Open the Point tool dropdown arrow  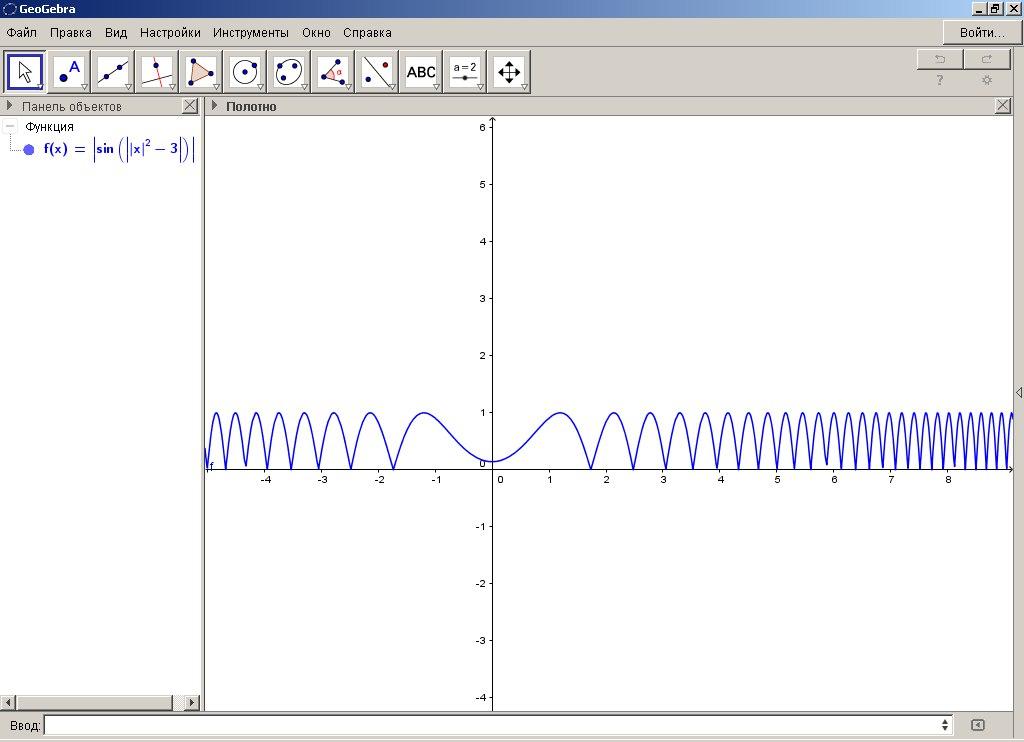tap(84, 87)
